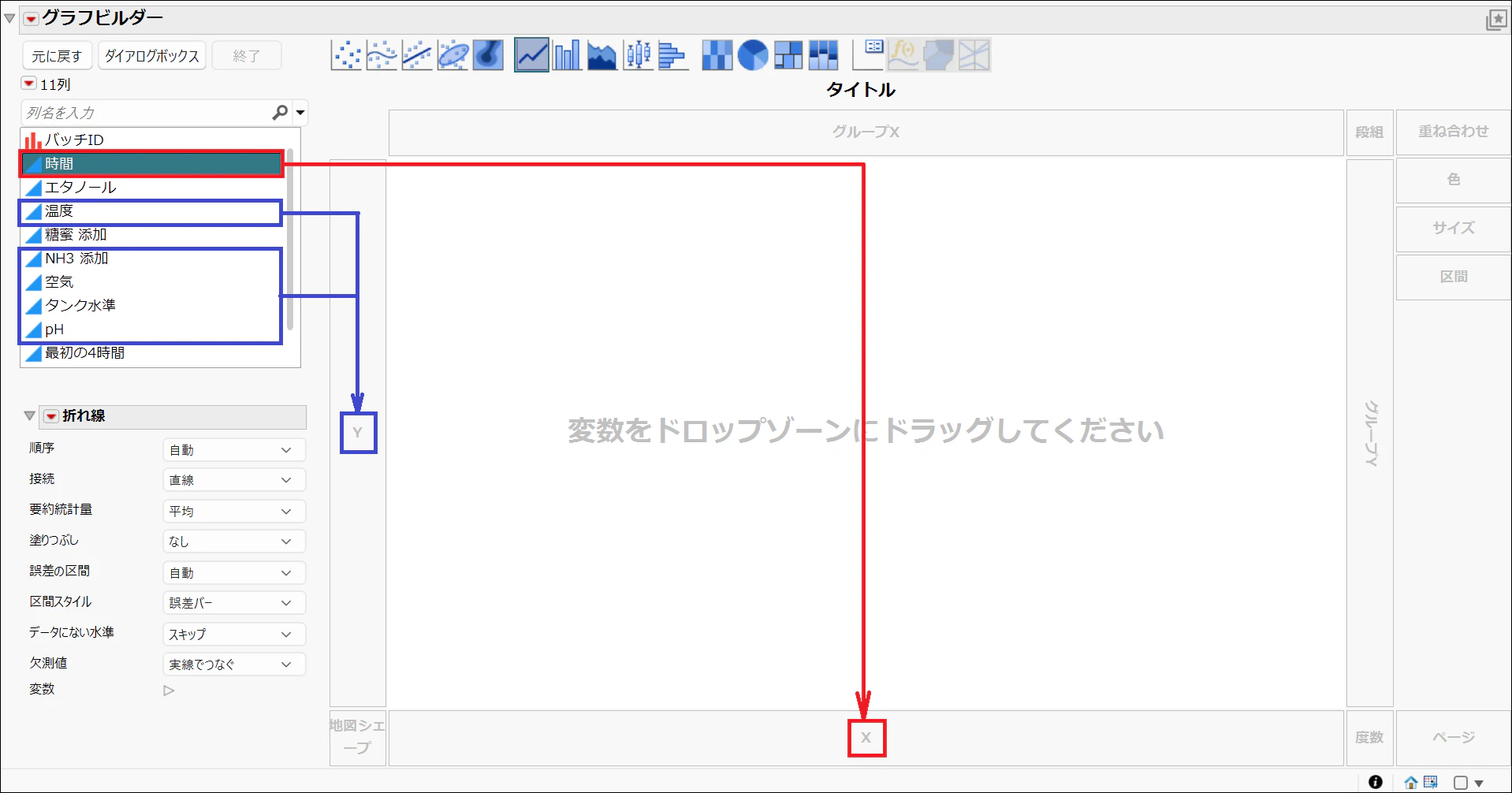This screenshot has width=1512, height=793.
Task: Click the column list vertical scrollbar
Action: [290, 239]
